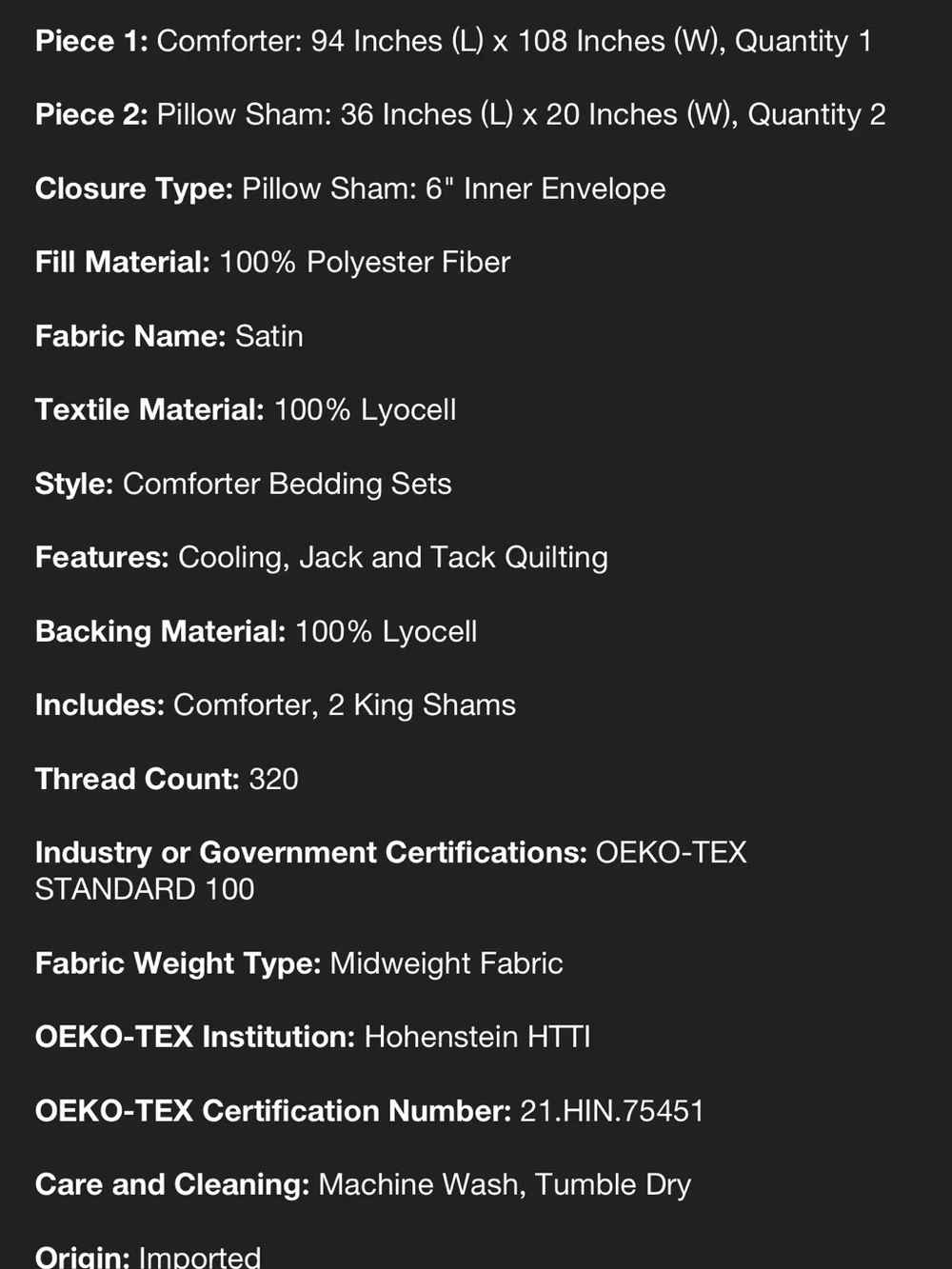Select the Style Comforter Bedding Sets line
This screenshot has width=952, height=1269.
coord(244,484)
